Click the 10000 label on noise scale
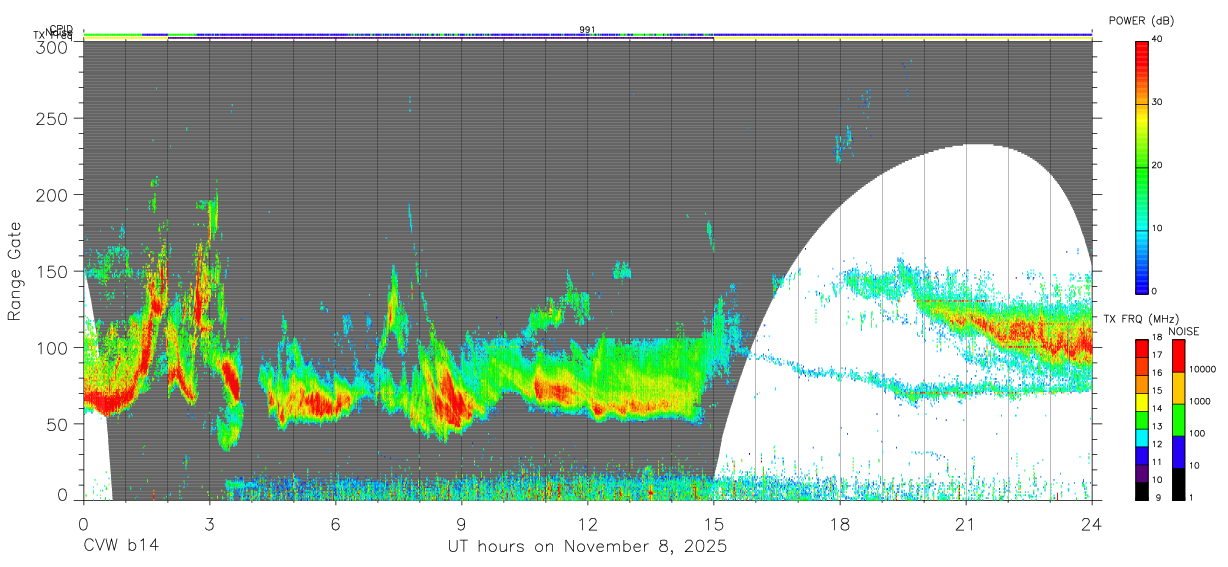1228x567 pixels. pos(1201,369)
